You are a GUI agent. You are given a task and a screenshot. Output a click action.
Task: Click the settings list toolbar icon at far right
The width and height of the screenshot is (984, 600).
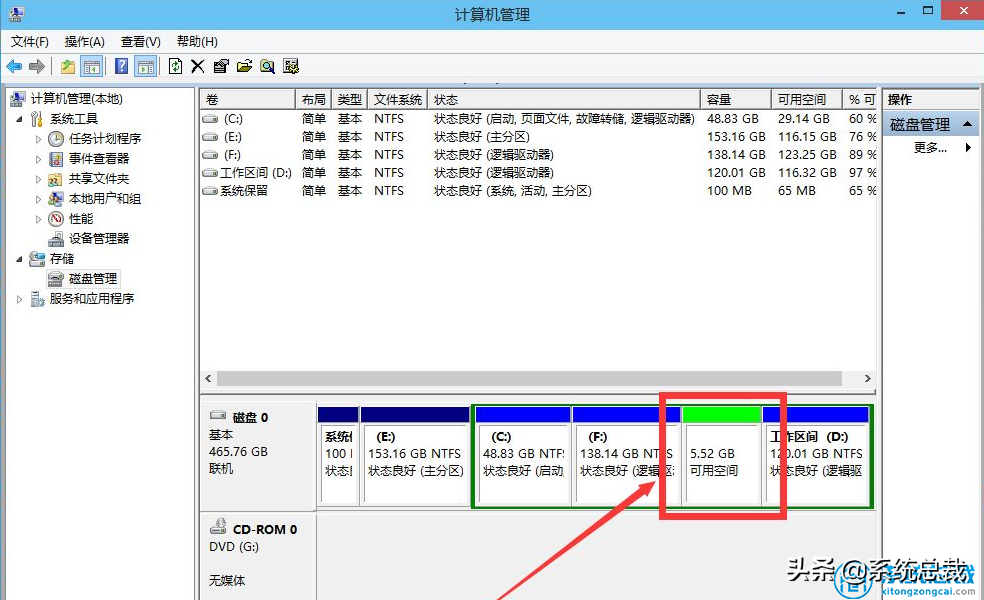coord(291,66)
